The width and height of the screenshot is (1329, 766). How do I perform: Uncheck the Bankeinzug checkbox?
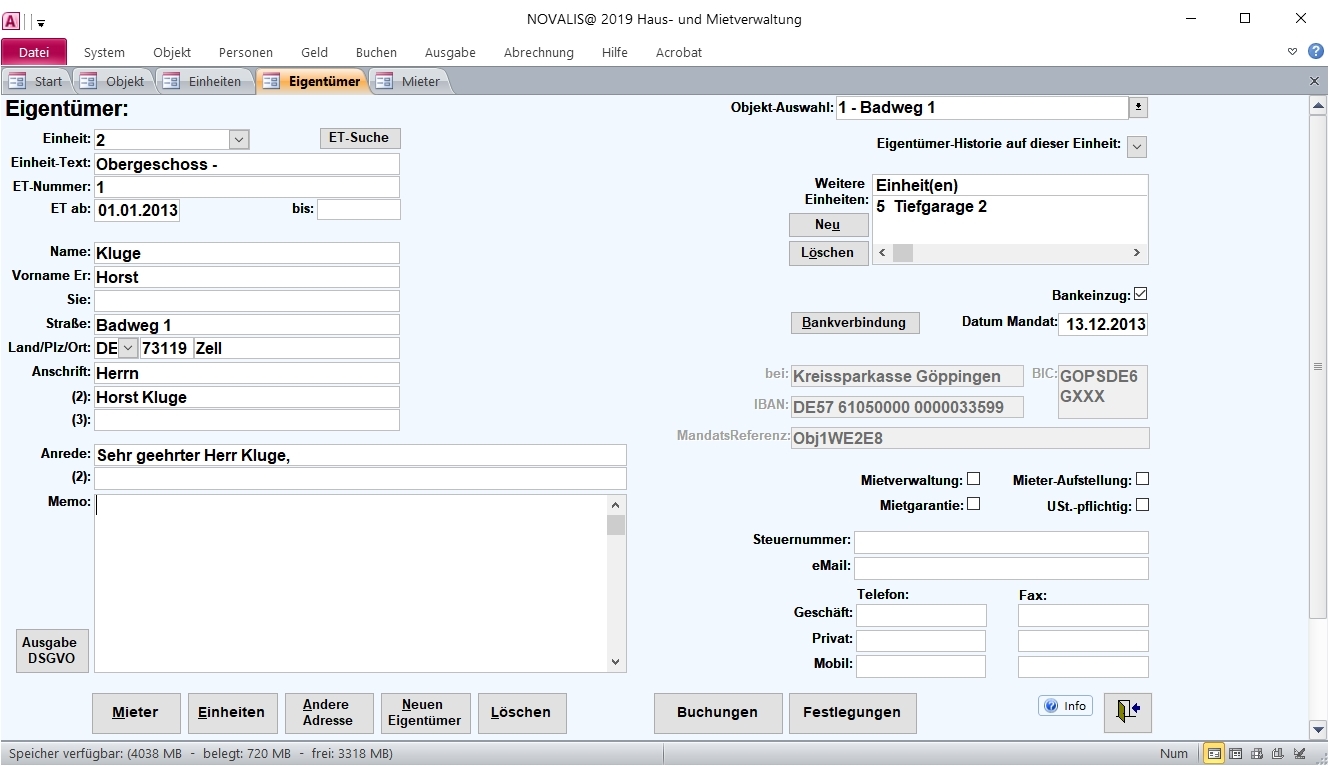(1141, 295)
